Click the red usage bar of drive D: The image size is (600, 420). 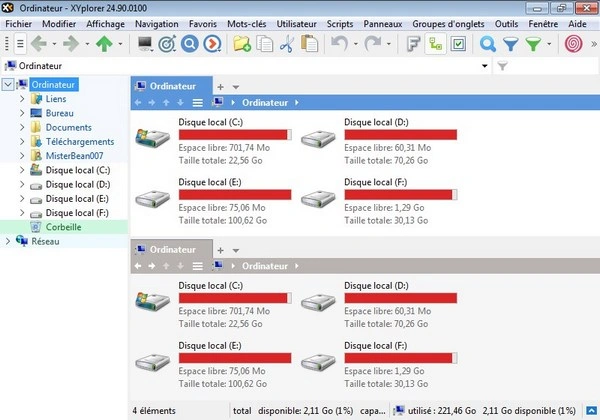click(400, 134)
